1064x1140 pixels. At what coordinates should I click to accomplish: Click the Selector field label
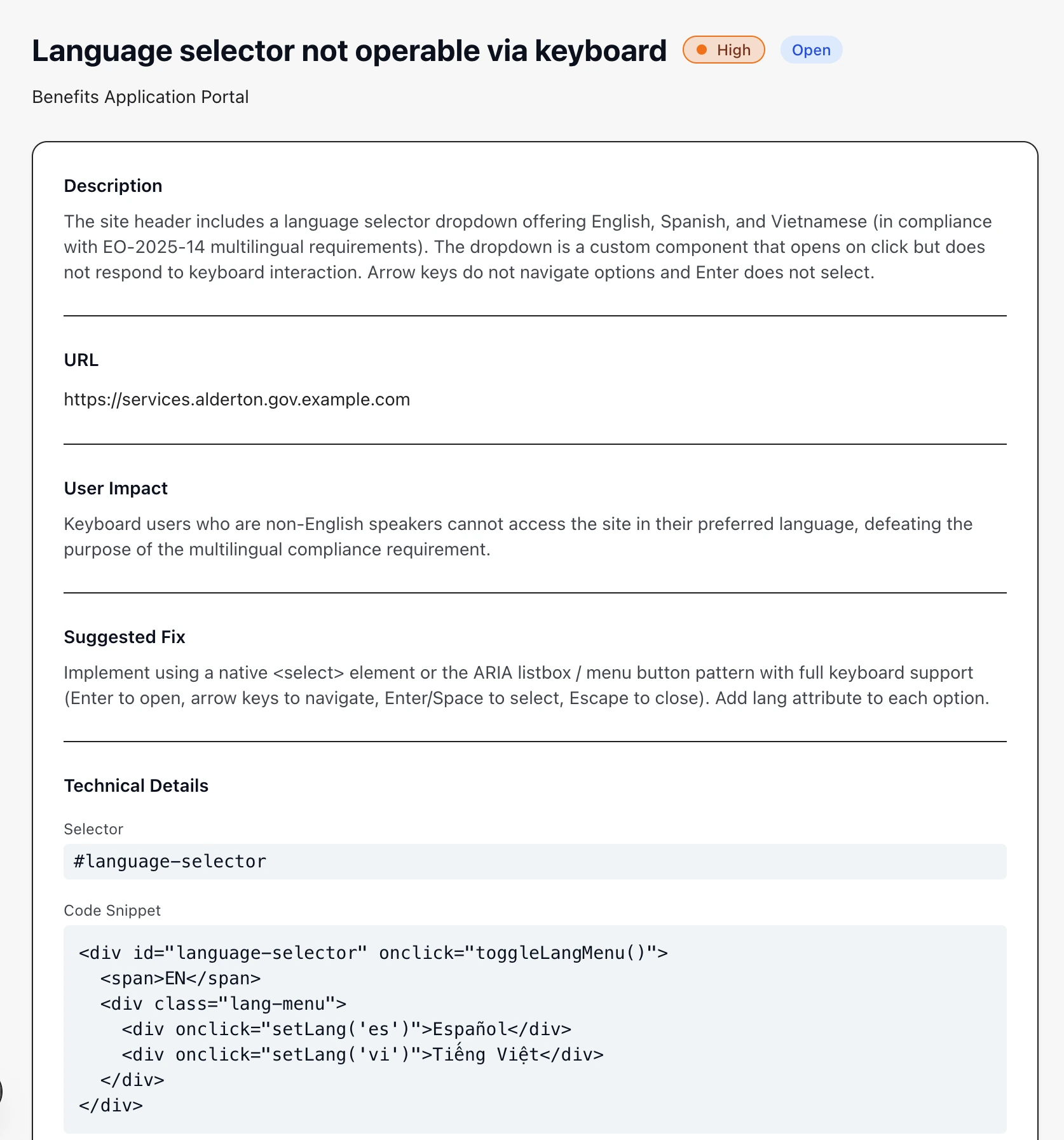pos(93,829)
